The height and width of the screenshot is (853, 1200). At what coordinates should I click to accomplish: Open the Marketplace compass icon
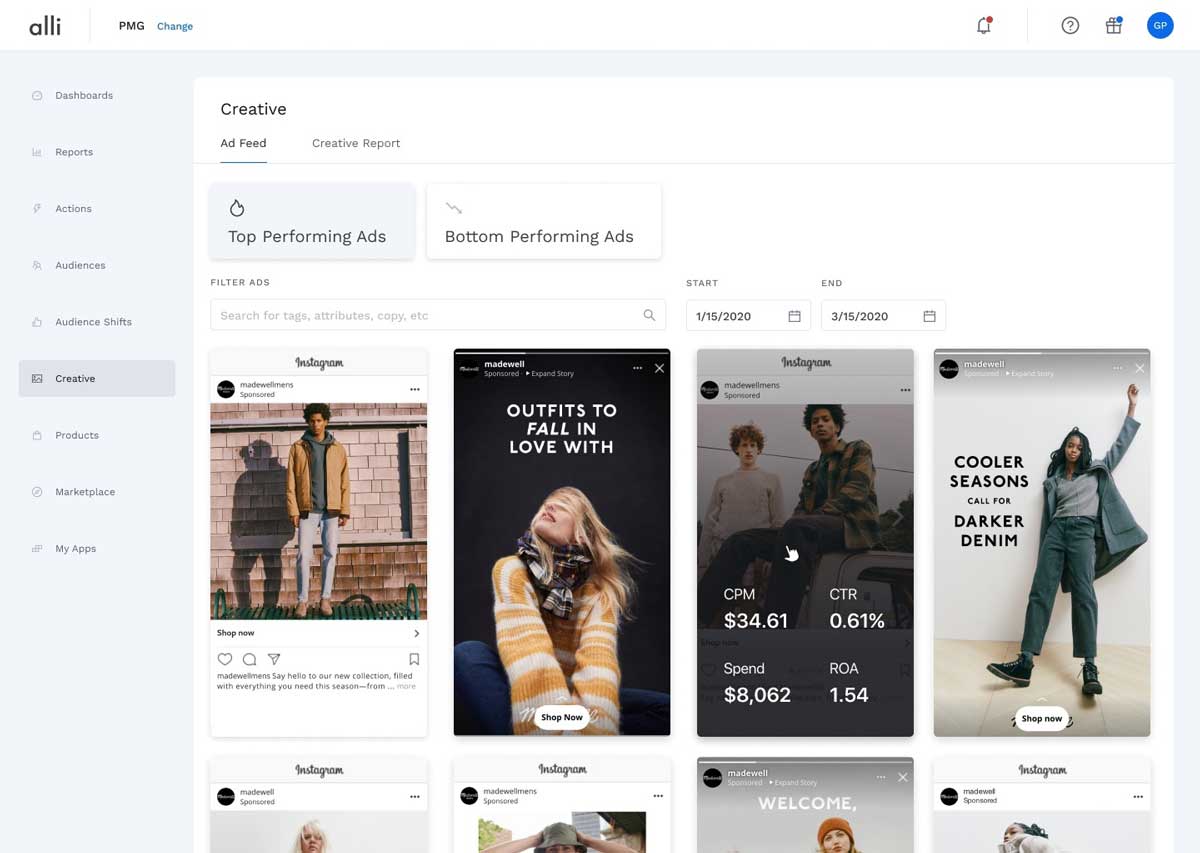(x=39, y=491)
